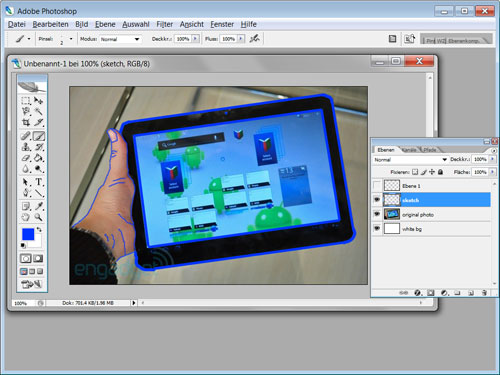Enable airbrush in the options bar
This screenshot has width=500, height=375.
[x=255, y=39]
